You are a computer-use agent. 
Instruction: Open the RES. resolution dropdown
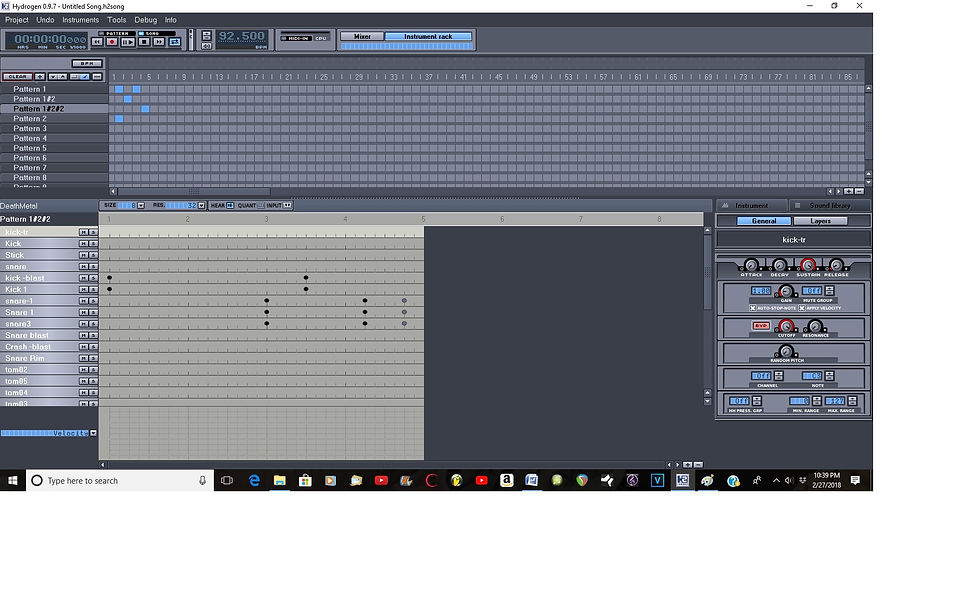[x=201, y=205]
